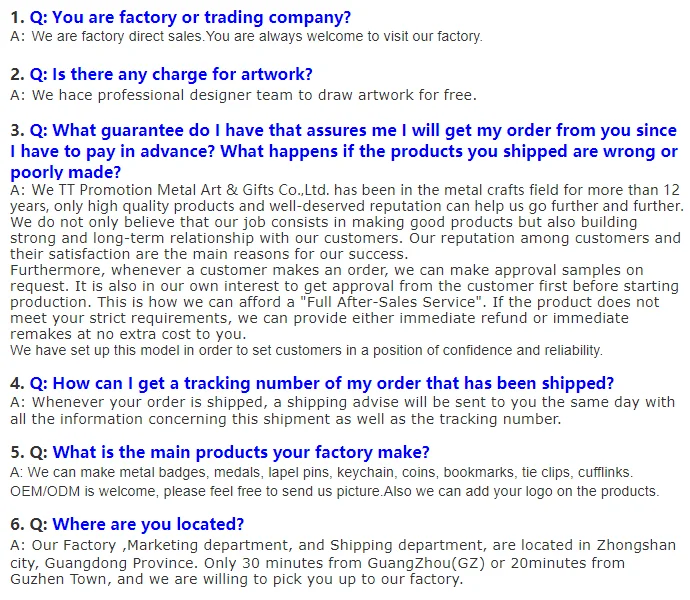
Task: Click the "You are factory or trading company?" question
Action: [201, 17]
